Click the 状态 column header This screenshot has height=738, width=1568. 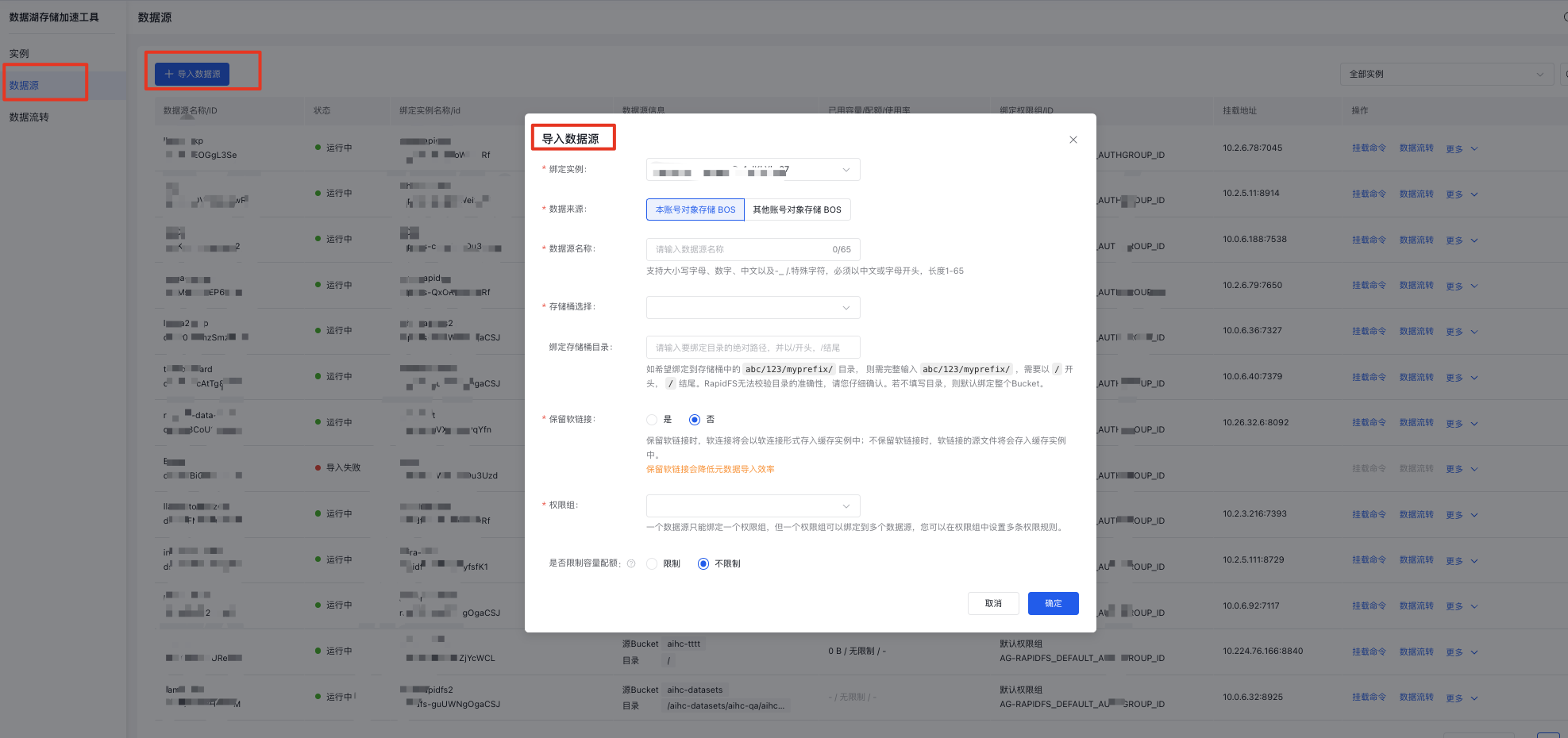[x=322, y=110]
